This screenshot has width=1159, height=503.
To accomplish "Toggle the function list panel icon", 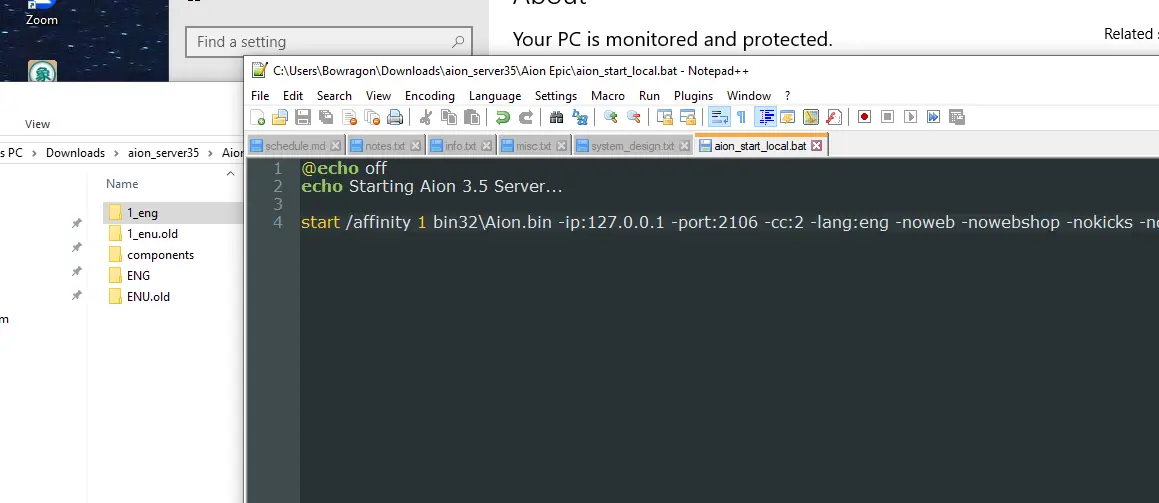I will (x=834, y=117).
